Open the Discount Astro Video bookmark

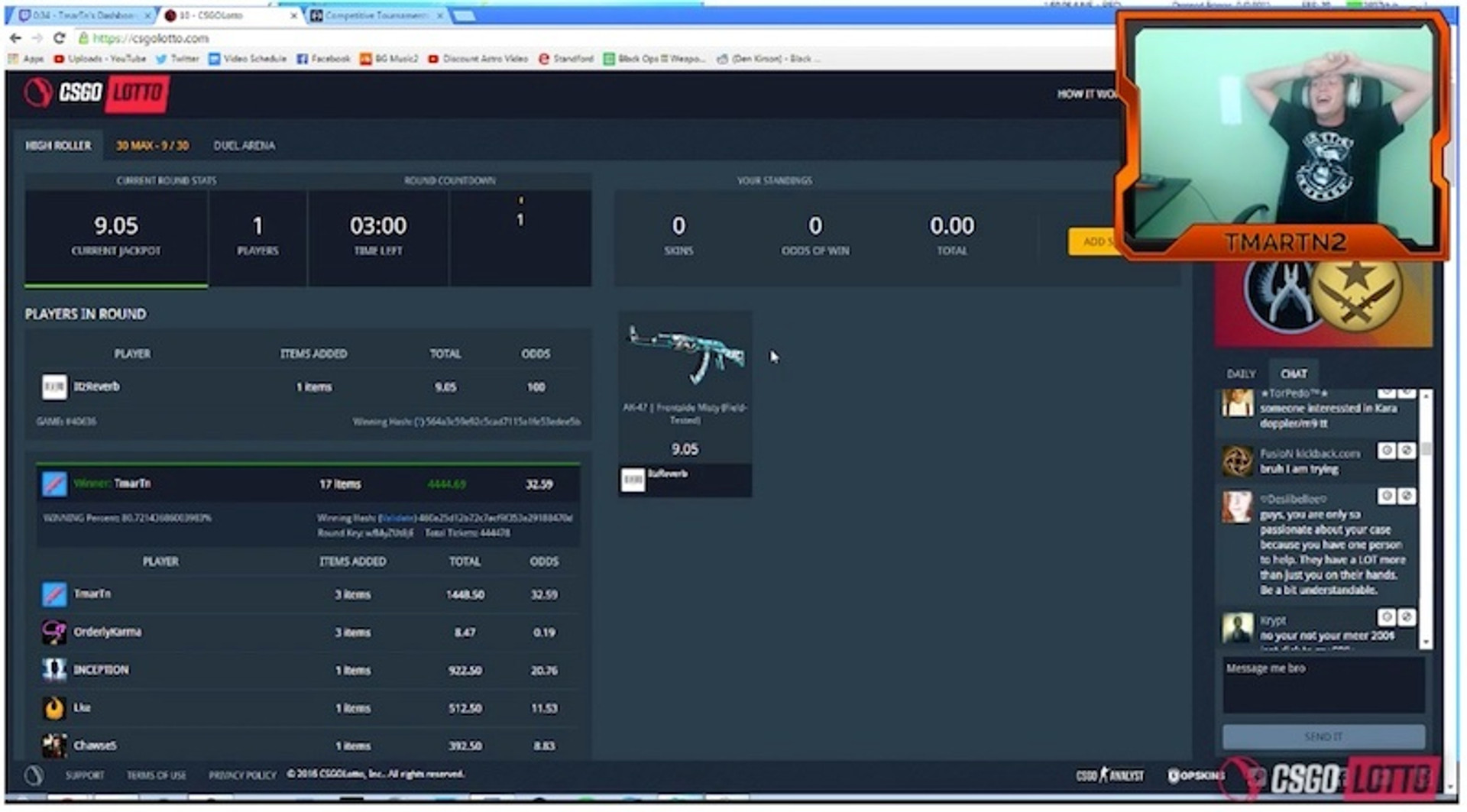[x=478, y=59]
